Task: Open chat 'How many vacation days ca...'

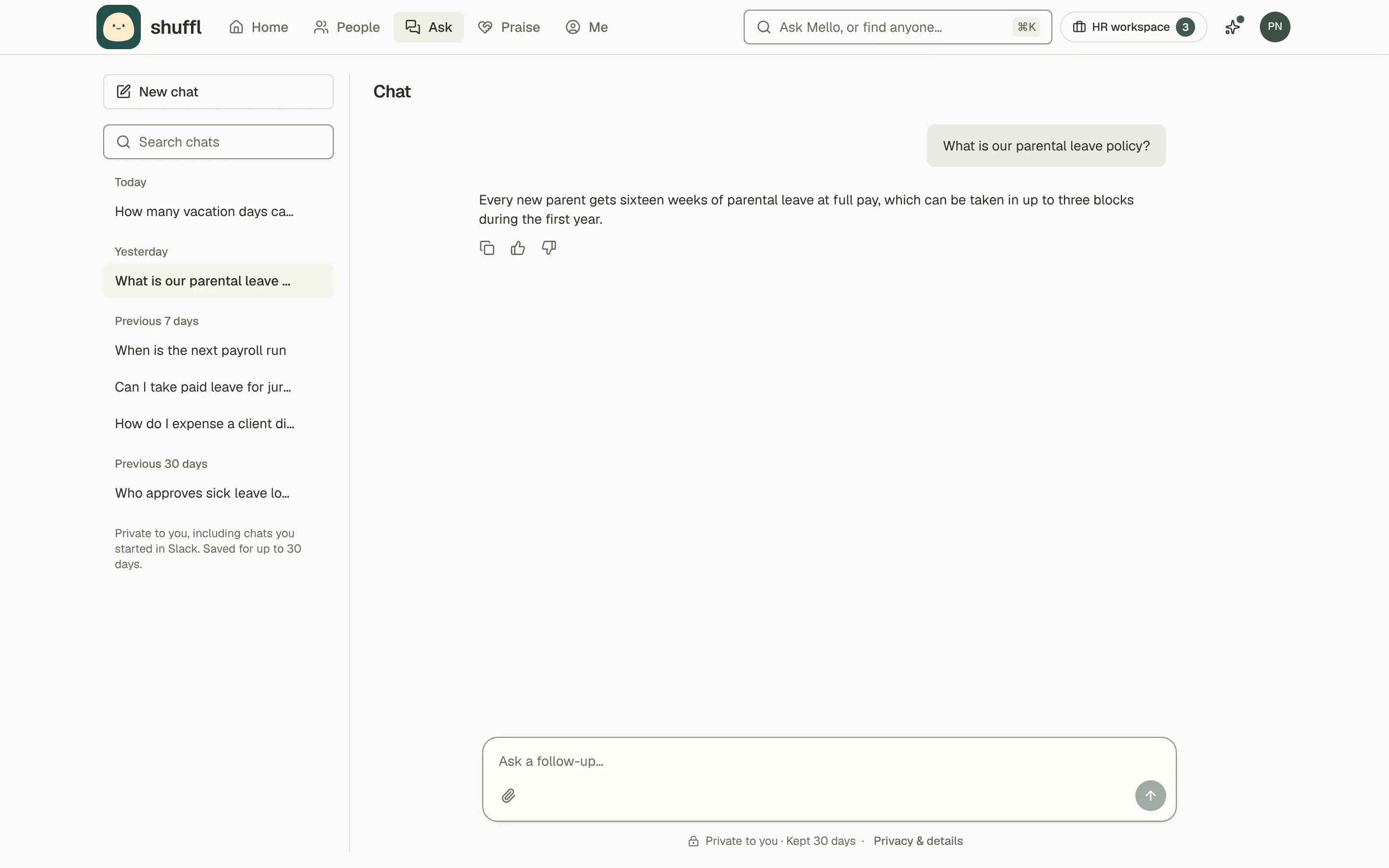Action: click(x=218, y=211)
